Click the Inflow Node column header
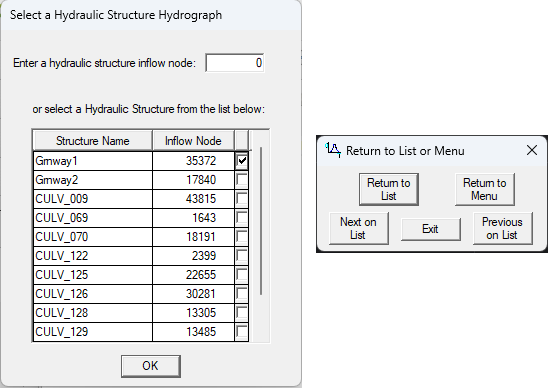Viewport: 552px width, 388px height. (x=193, y=141)
